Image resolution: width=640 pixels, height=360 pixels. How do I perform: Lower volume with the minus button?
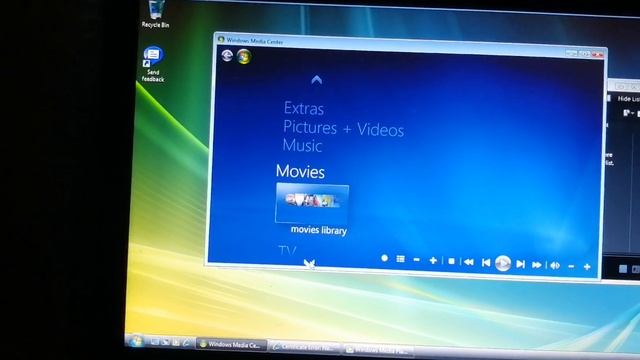[x=571, y=267]
